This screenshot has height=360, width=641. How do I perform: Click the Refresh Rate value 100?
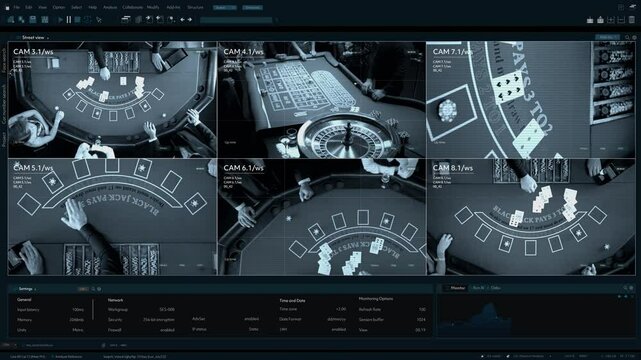coord(422,310)
